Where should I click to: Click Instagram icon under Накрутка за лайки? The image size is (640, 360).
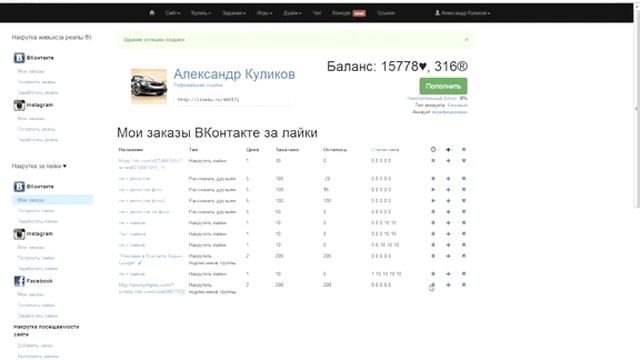pos(19,234)
